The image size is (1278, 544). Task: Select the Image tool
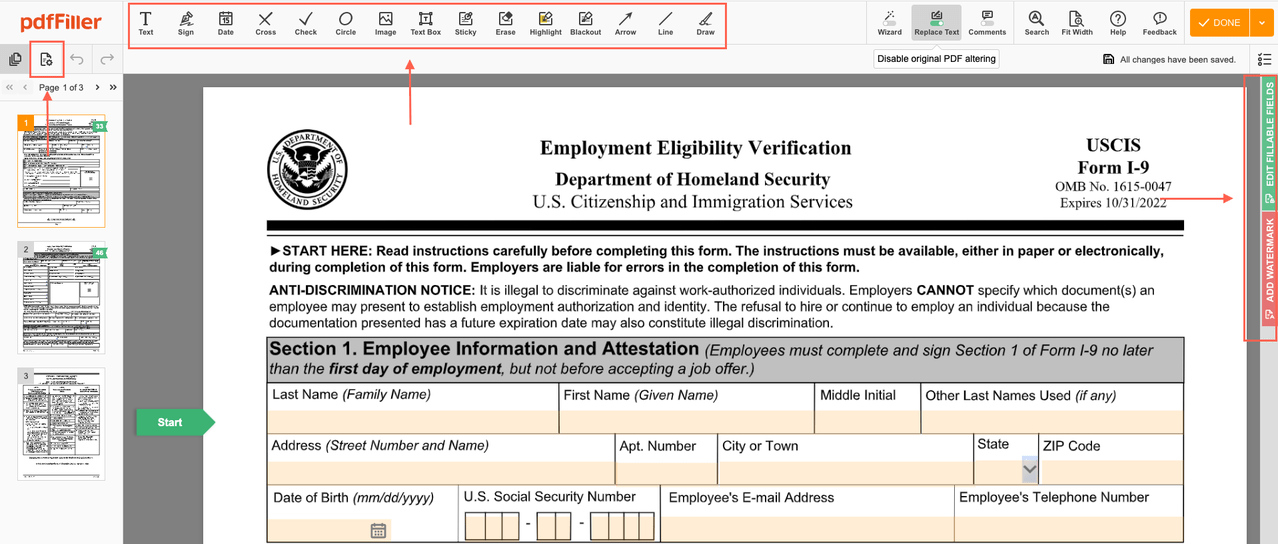[x=385, y=23]
